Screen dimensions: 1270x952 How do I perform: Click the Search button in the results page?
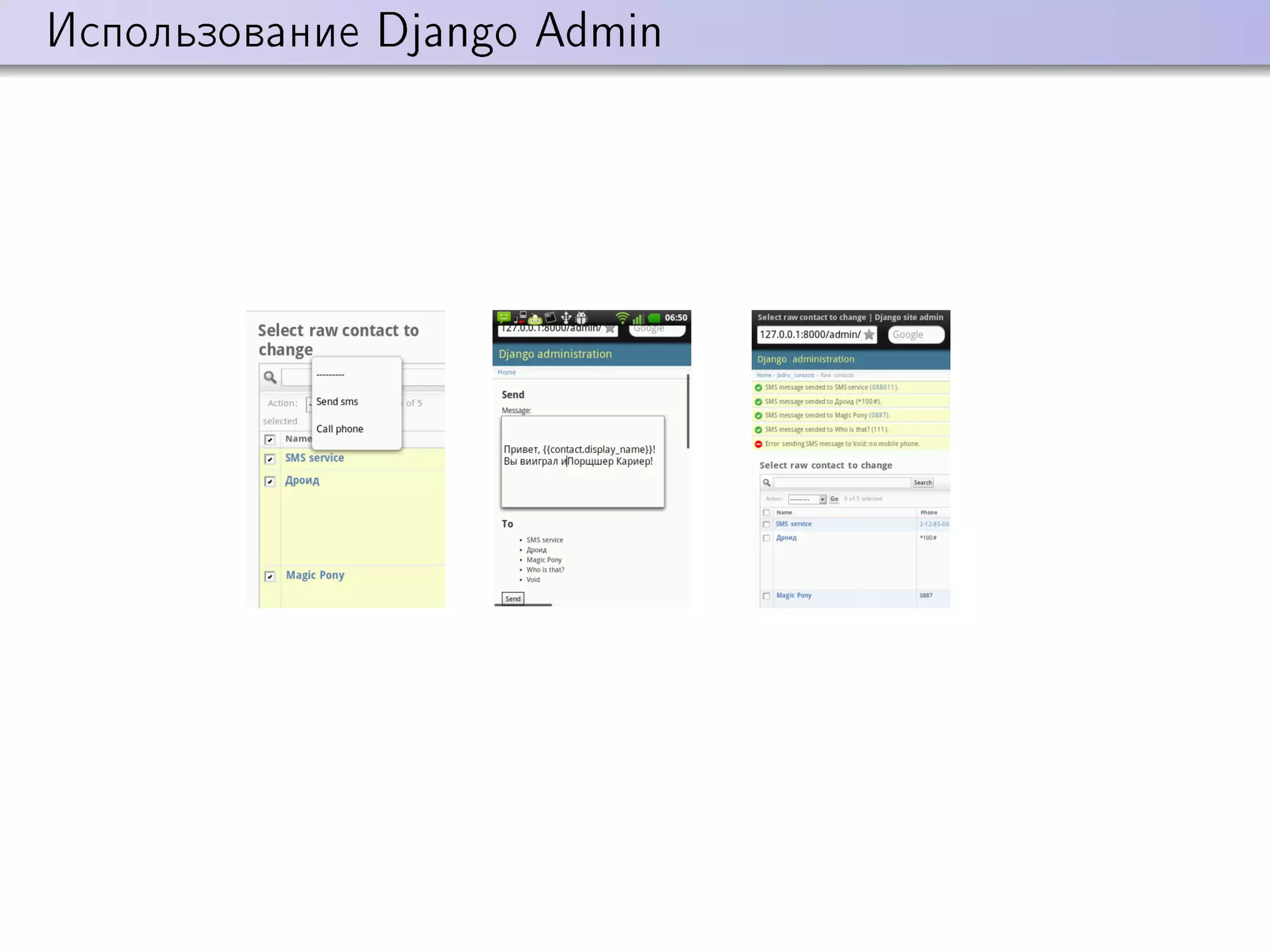point(923,483)
